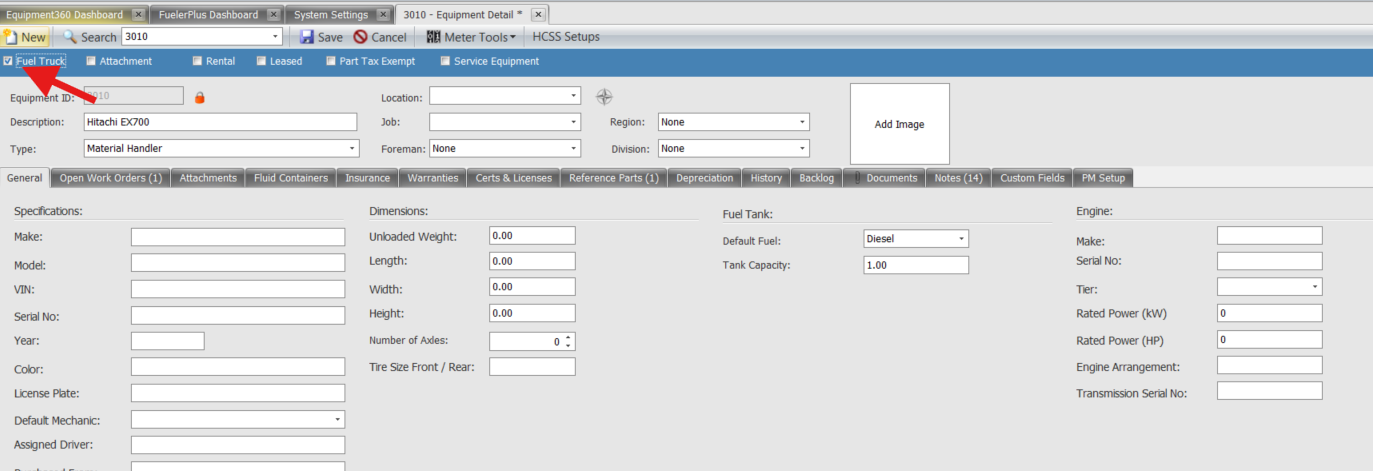Open the Default Mechanic dropdown
1373x471 pixels.
point(338,419)
